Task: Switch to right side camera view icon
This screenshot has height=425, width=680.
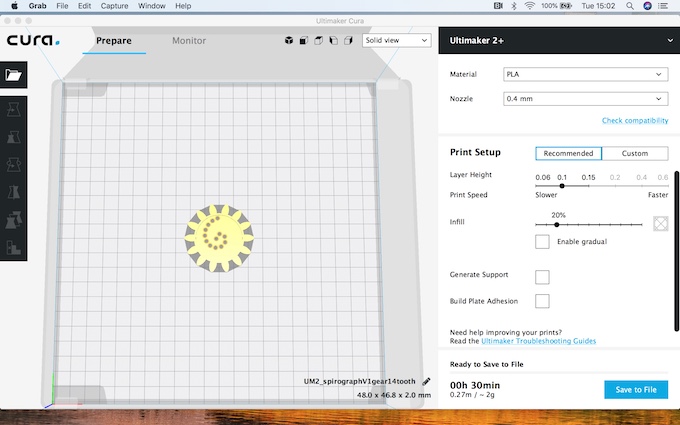Action: [x=348, y=40]
